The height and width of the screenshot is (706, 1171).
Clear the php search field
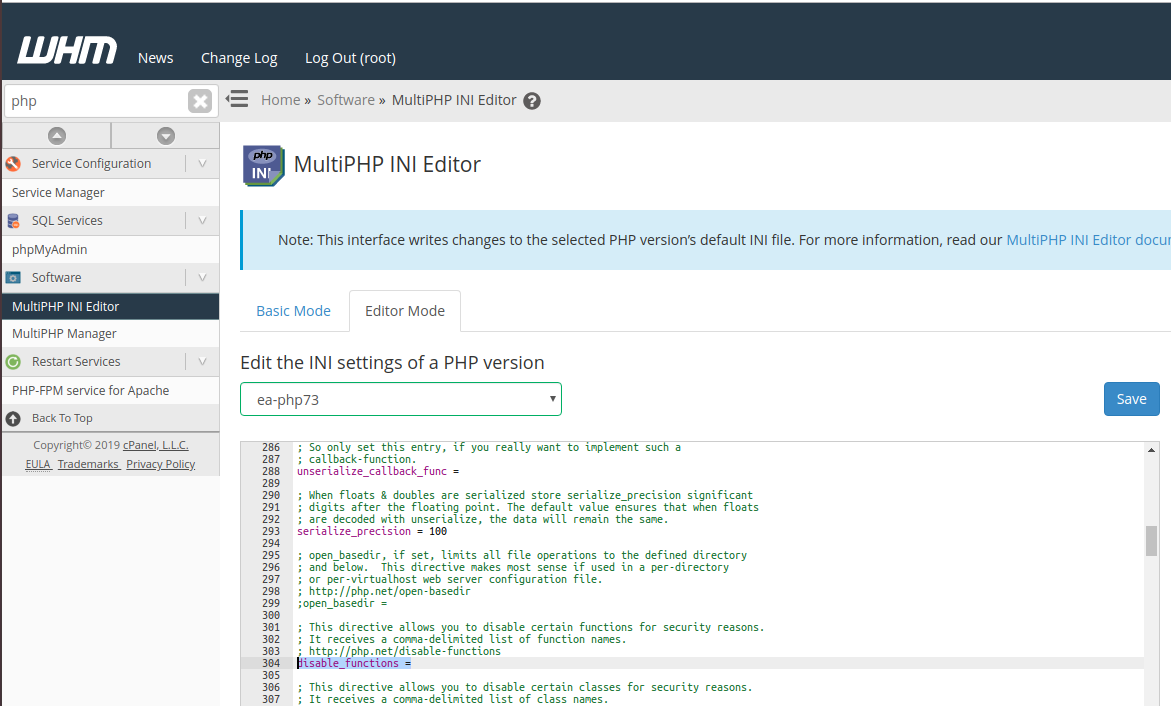coord(199,100)
